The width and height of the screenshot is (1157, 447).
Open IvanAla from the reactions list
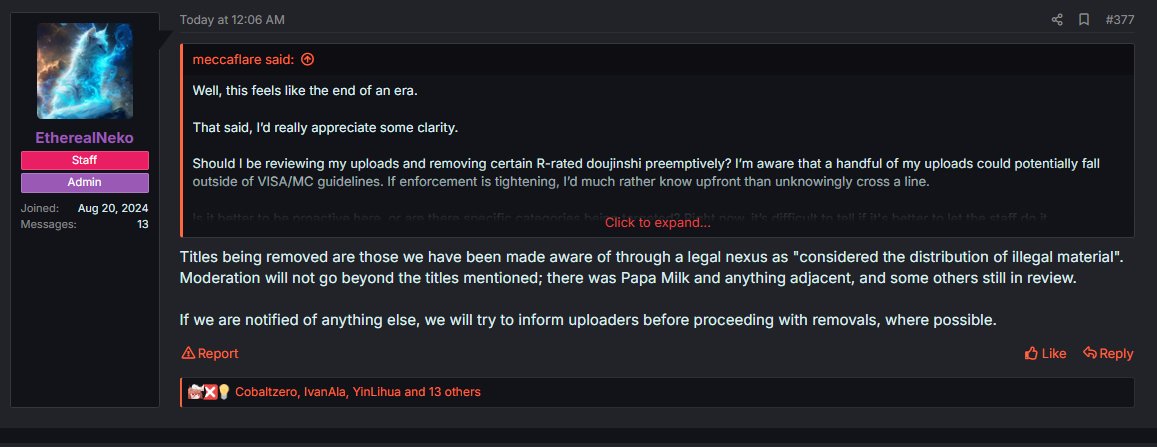pyautogui.click(x=323, y=392)
